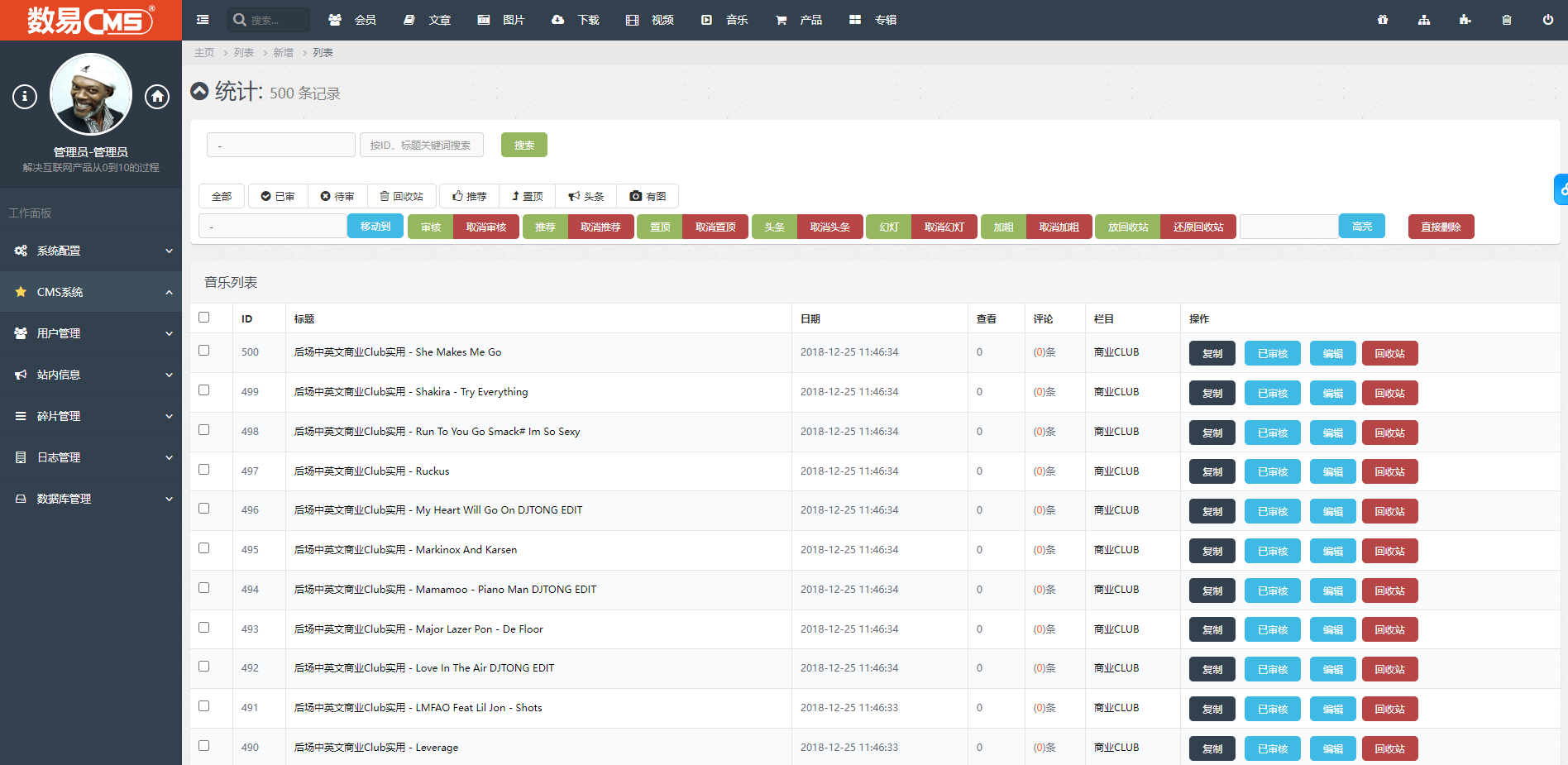The width and height of the screenshot is (1568, 765).
Task: Expand the 系统配置 sidebar menu
Action: [91, 251]
